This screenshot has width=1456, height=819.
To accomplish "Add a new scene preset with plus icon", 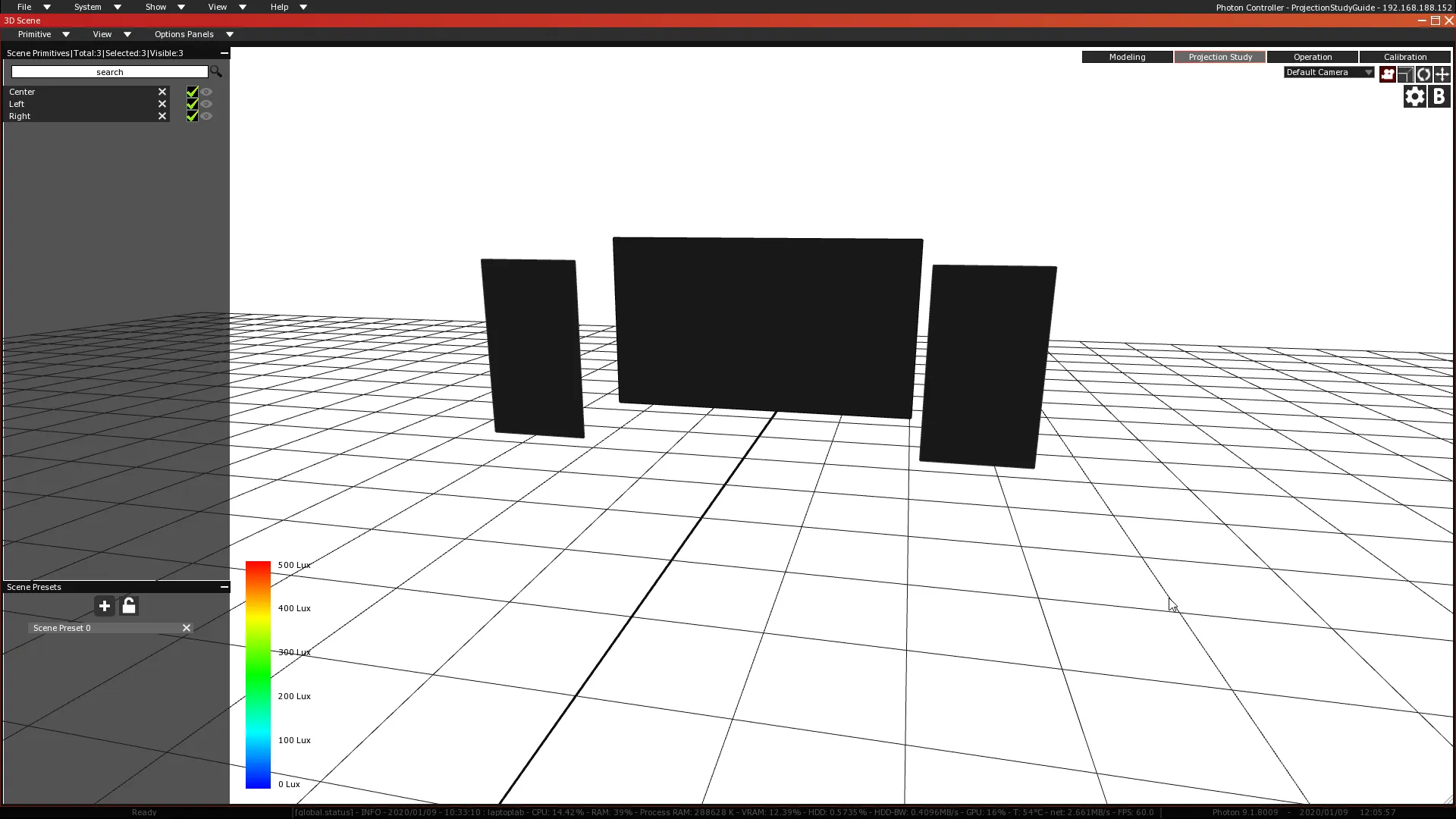I will (105, 606).
